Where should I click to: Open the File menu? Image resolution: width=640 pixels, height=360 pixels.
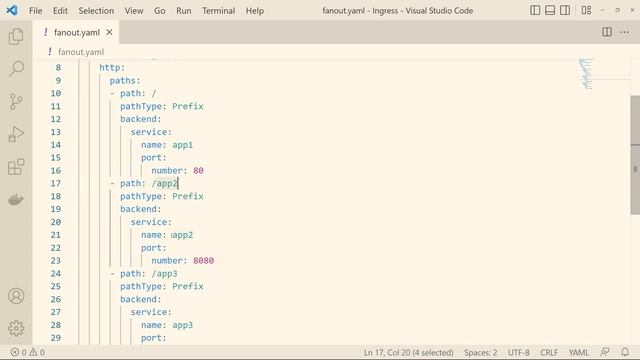click(36, 11)
